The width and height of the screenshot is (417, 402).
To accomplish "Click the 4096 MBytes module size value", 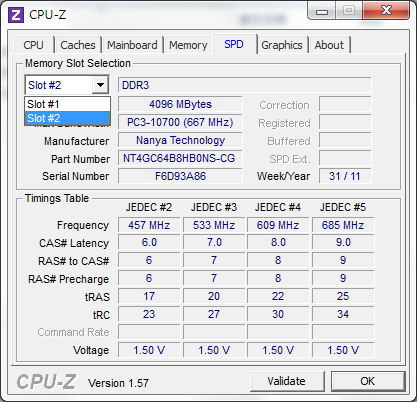I will [x=180, y=104].
